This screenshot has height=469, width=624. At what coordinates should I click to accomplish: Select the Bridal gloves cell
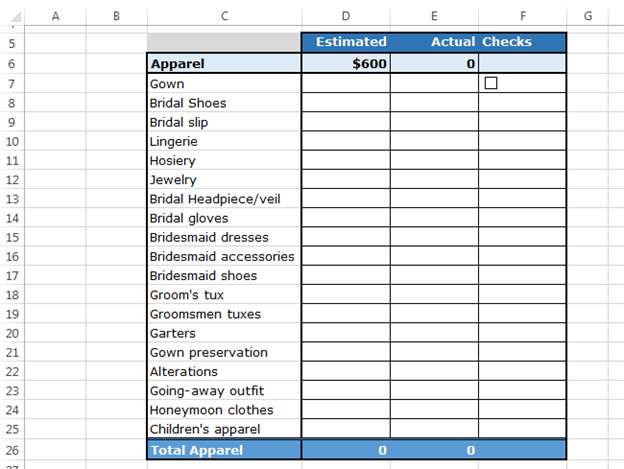224,218
